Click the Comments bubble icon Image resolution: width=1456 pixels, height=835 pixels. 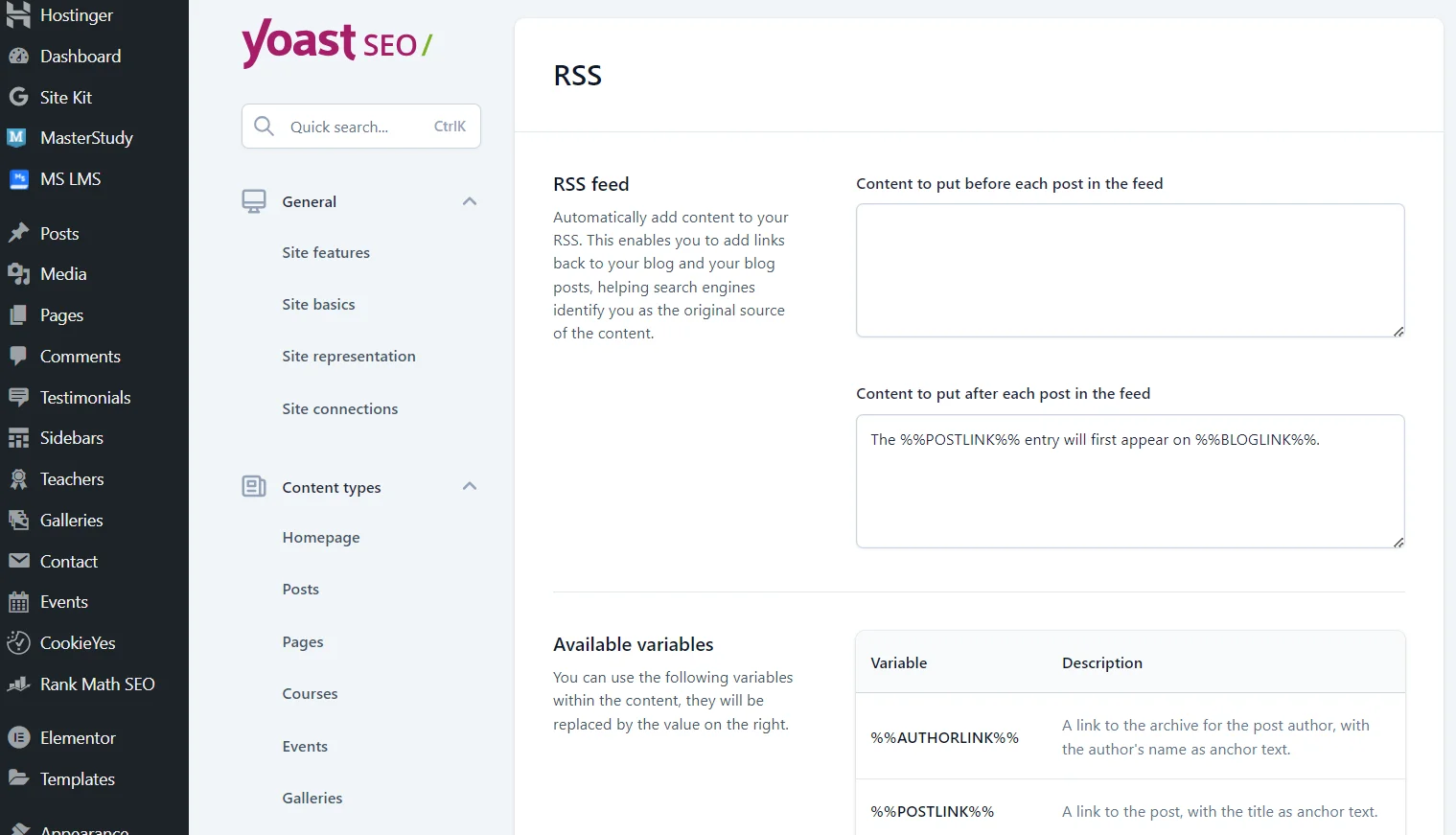click(18, 356)
